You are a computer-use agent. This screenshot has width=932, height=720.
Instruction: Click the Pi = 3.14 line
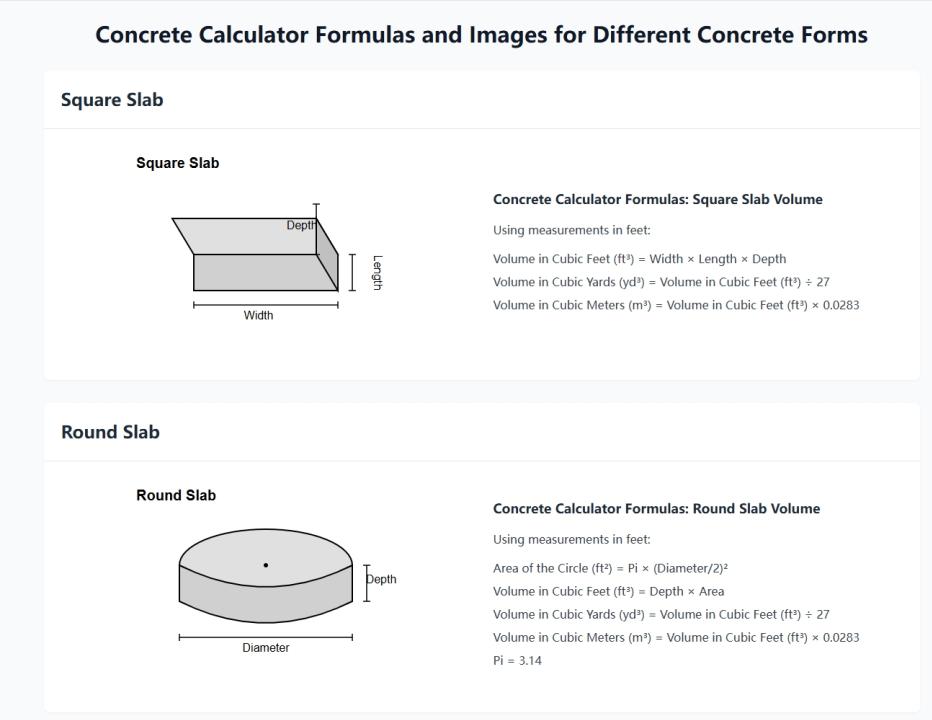tap(517, 661)
